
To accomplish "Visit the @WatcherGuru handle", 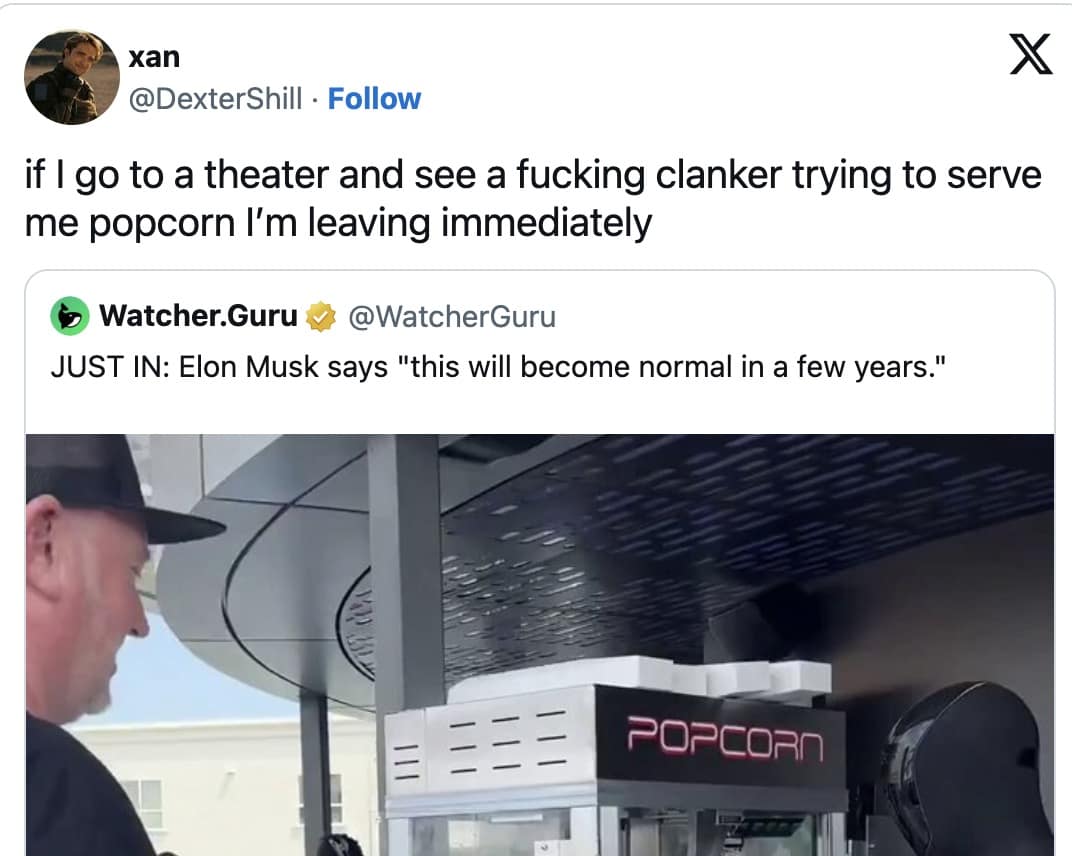I will 452,317.
